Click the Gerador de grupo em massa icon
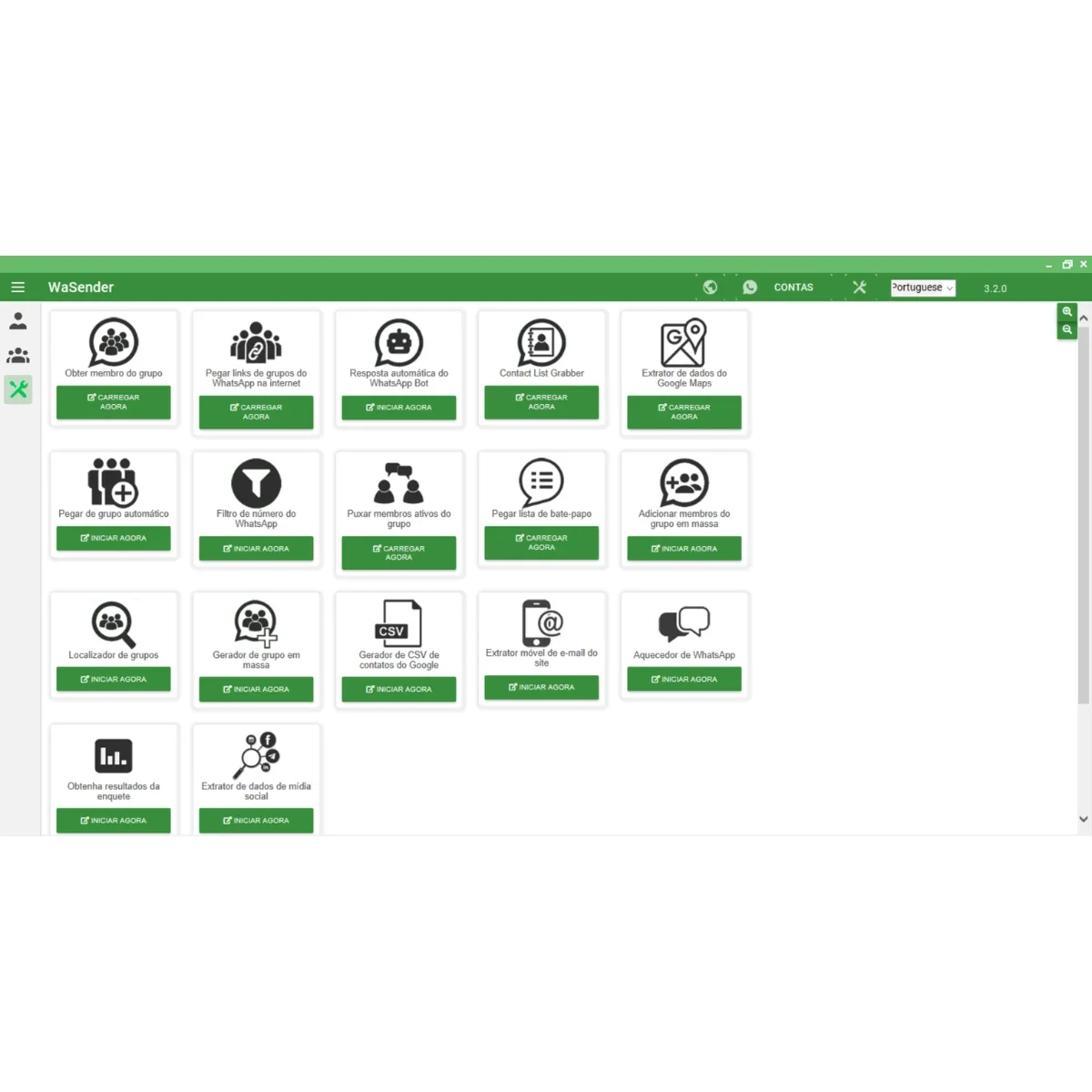Viewport: 1092px width, 1092px height. point(257,623)
